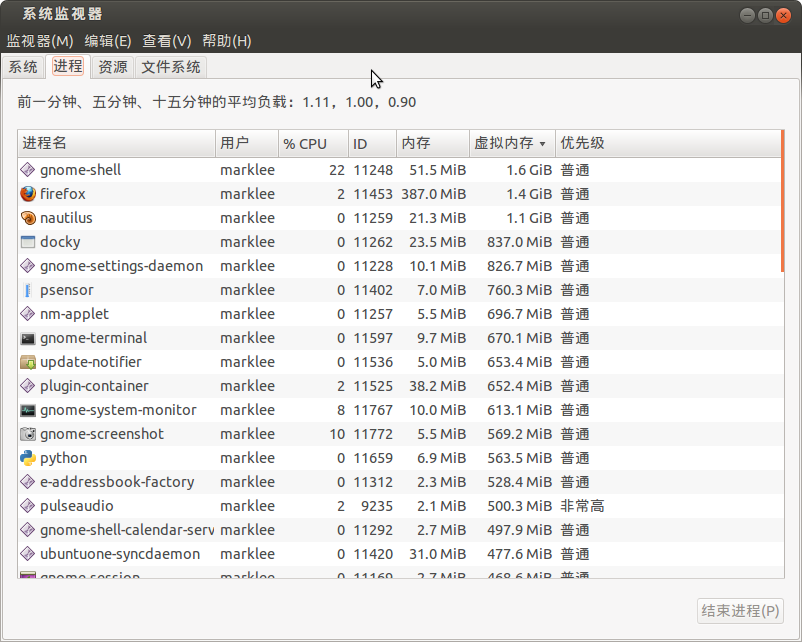Select the 进程 tab
Screen dimensions: 802x642
click(x=68, y=67)
